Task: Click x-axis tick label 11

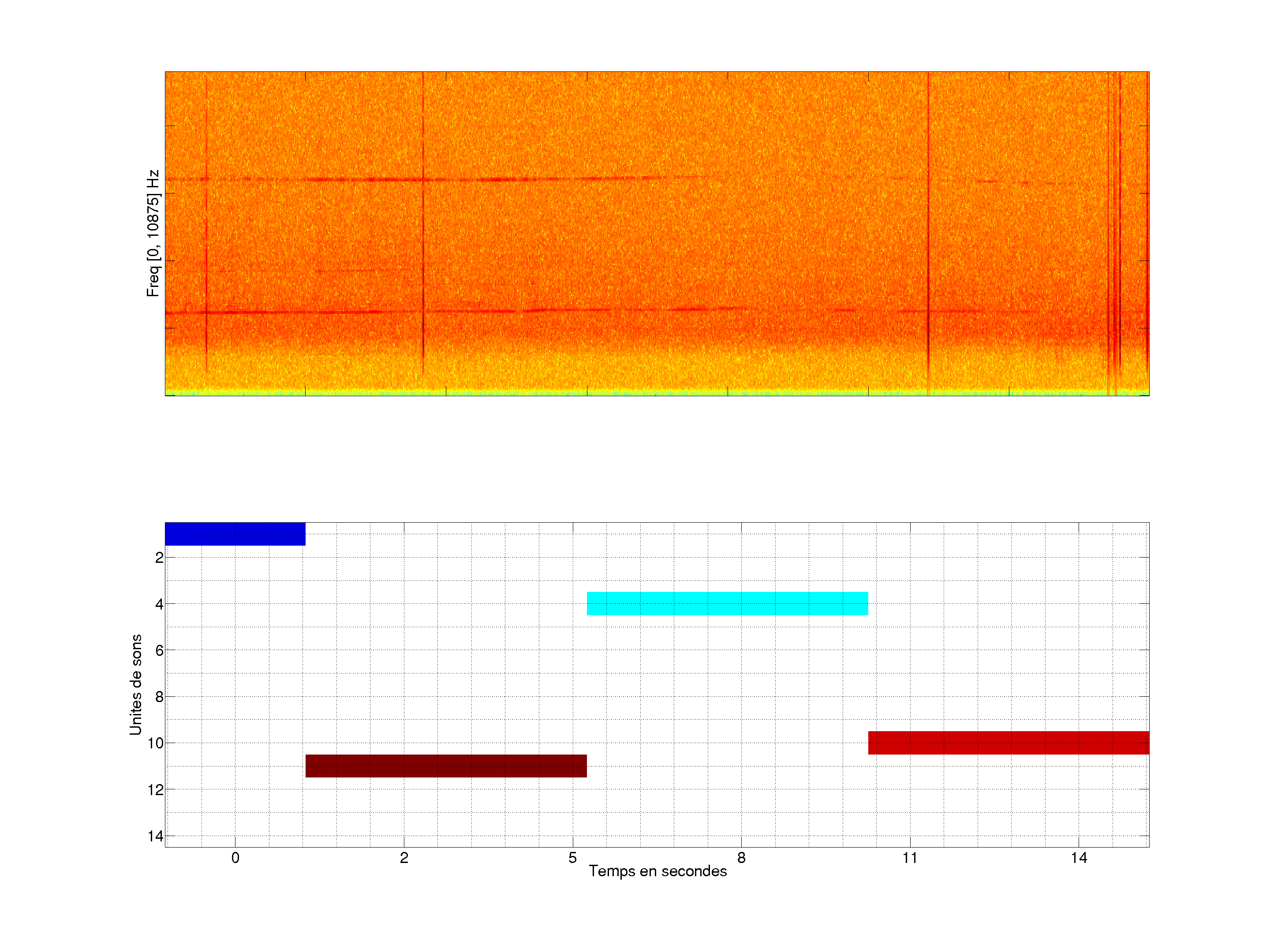Action: 910,858
